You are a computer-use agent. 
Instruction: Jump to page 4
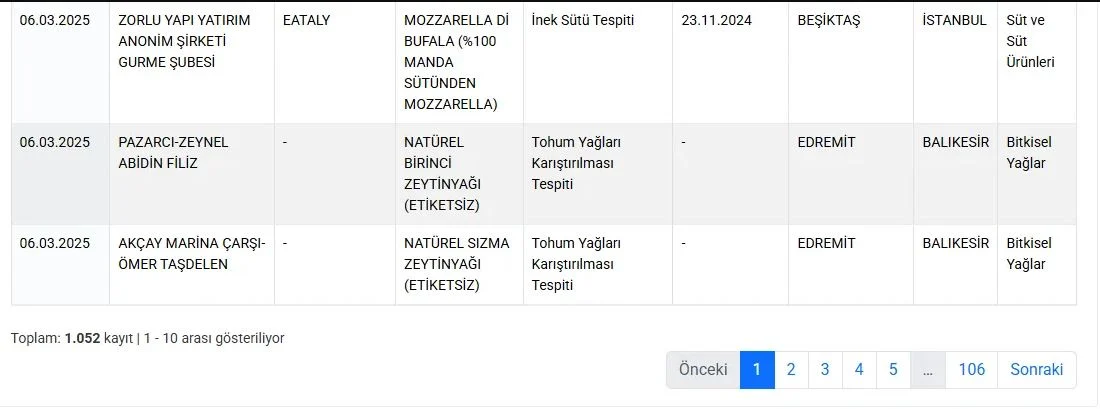click(859, 370)
